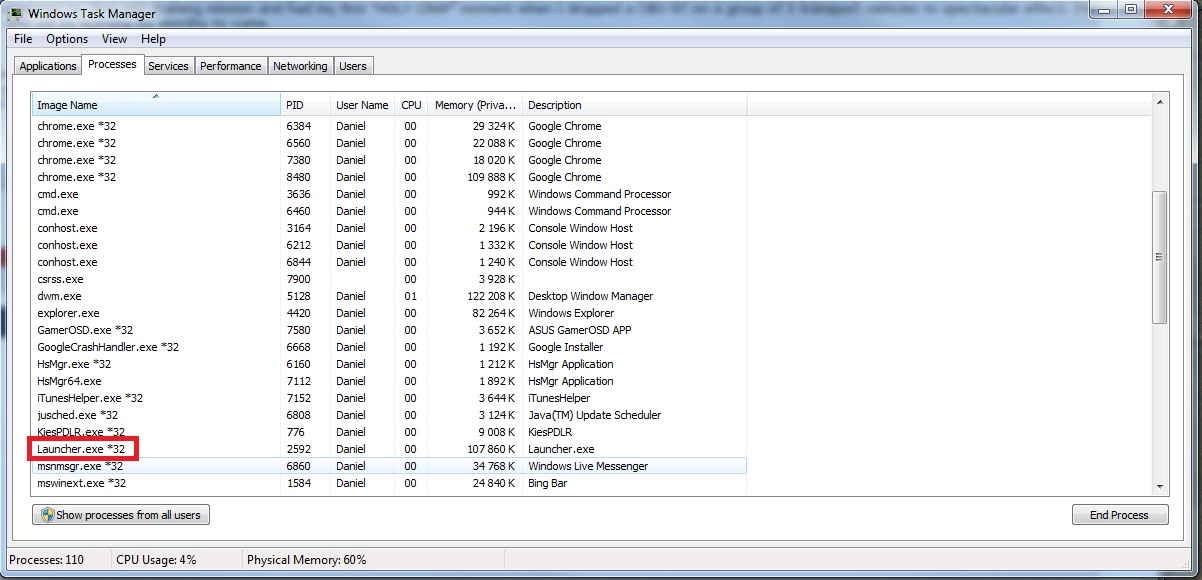Viewport: 1202px width, 580px height.
Task: Select the Processes tab
Action: (112, 64)
